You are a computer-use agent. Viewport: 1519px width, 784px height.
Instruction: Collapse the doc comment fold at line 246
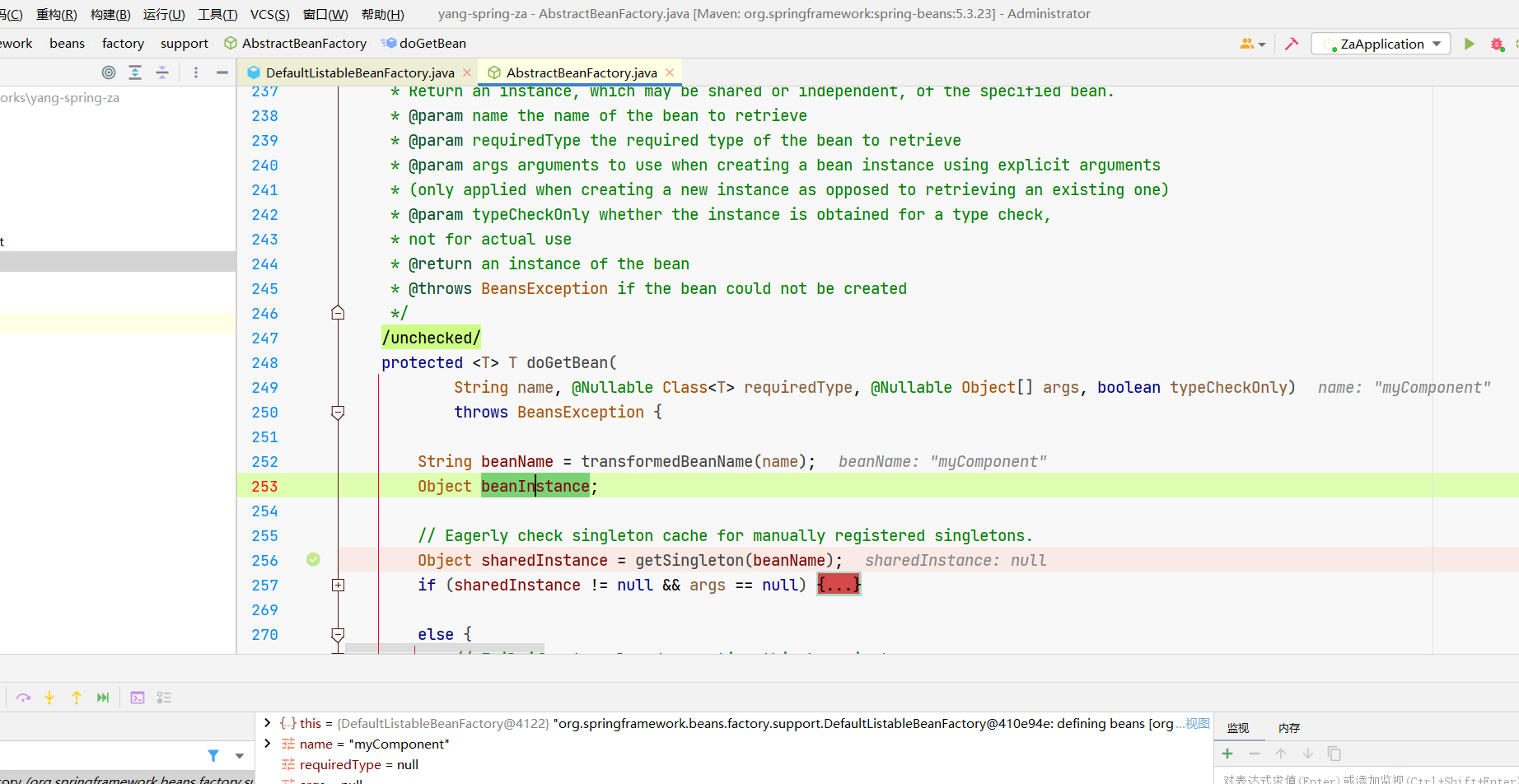coord(338,313)
